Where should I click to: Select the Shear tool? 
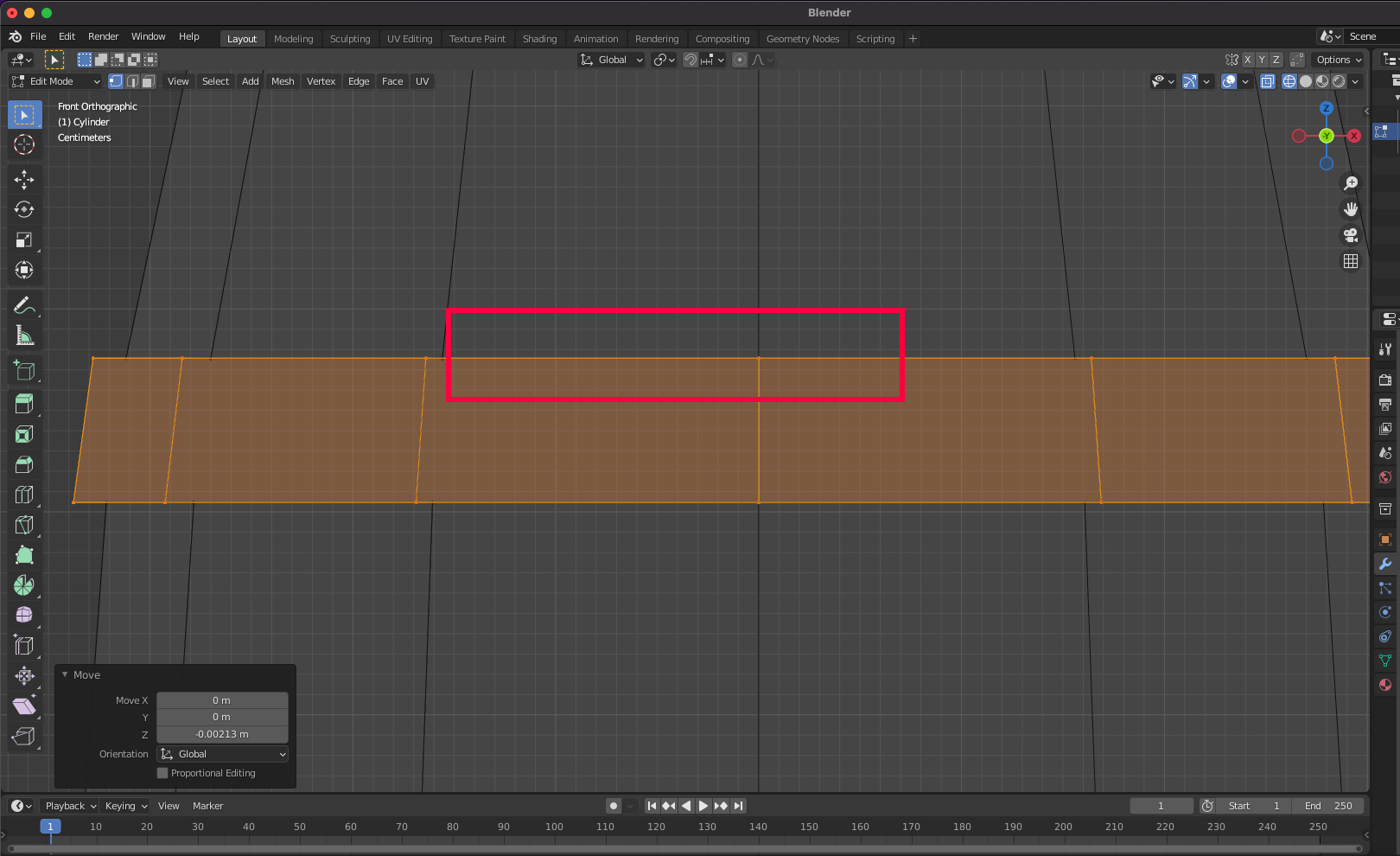[24, 706]
